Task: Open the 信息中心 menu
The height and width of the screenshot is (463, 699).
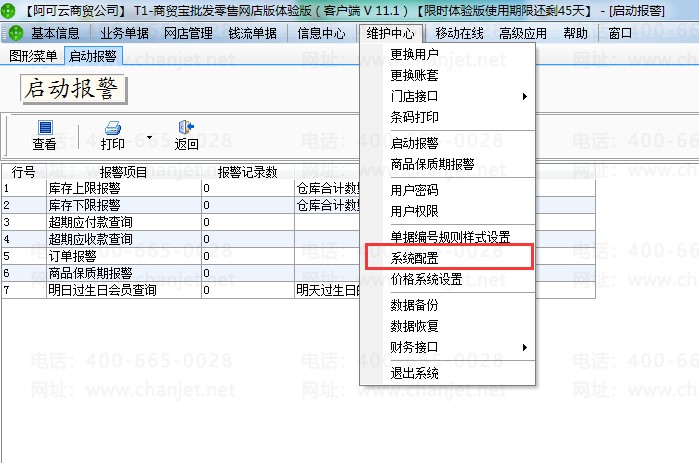Action: click(x=321, y=33)
